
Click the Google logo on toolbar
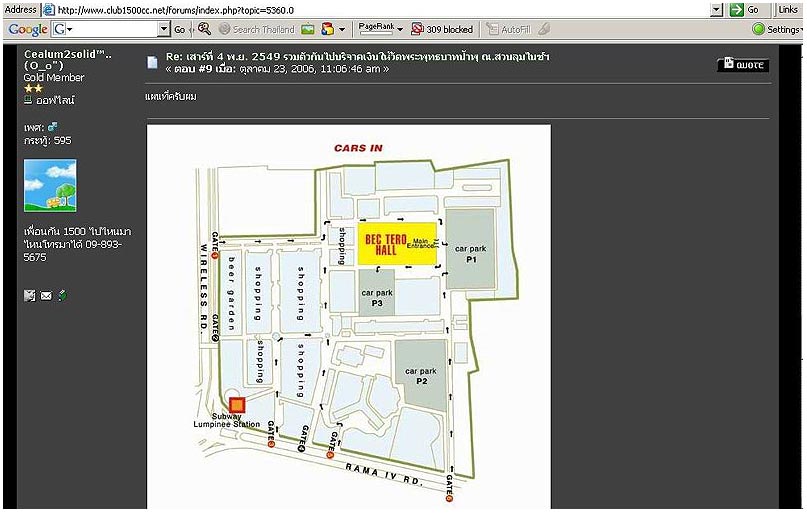click(27, 29)
